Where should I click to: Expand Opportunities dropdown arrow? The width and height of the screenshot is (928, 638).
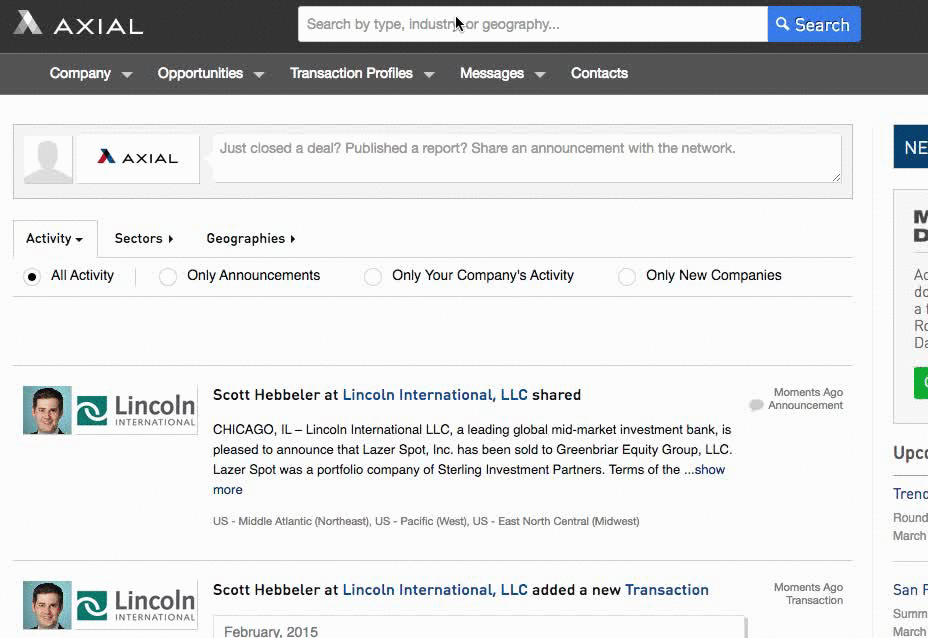pyautogui.click(x=259, y=75)
